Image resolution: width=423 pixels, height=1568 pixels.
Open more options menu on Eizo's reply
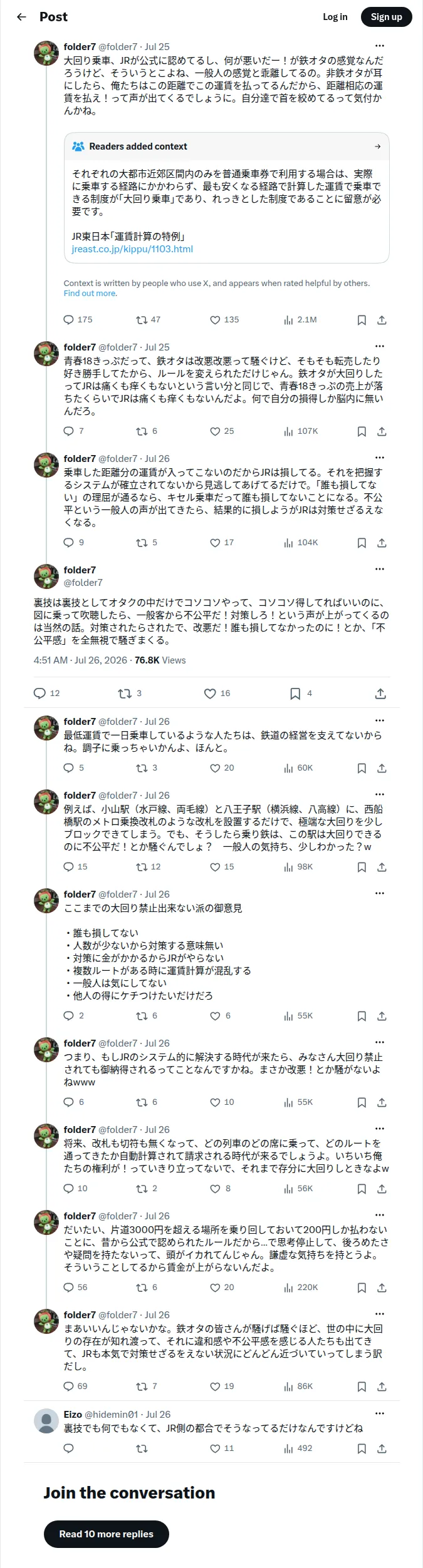[x=380, y=1413]
